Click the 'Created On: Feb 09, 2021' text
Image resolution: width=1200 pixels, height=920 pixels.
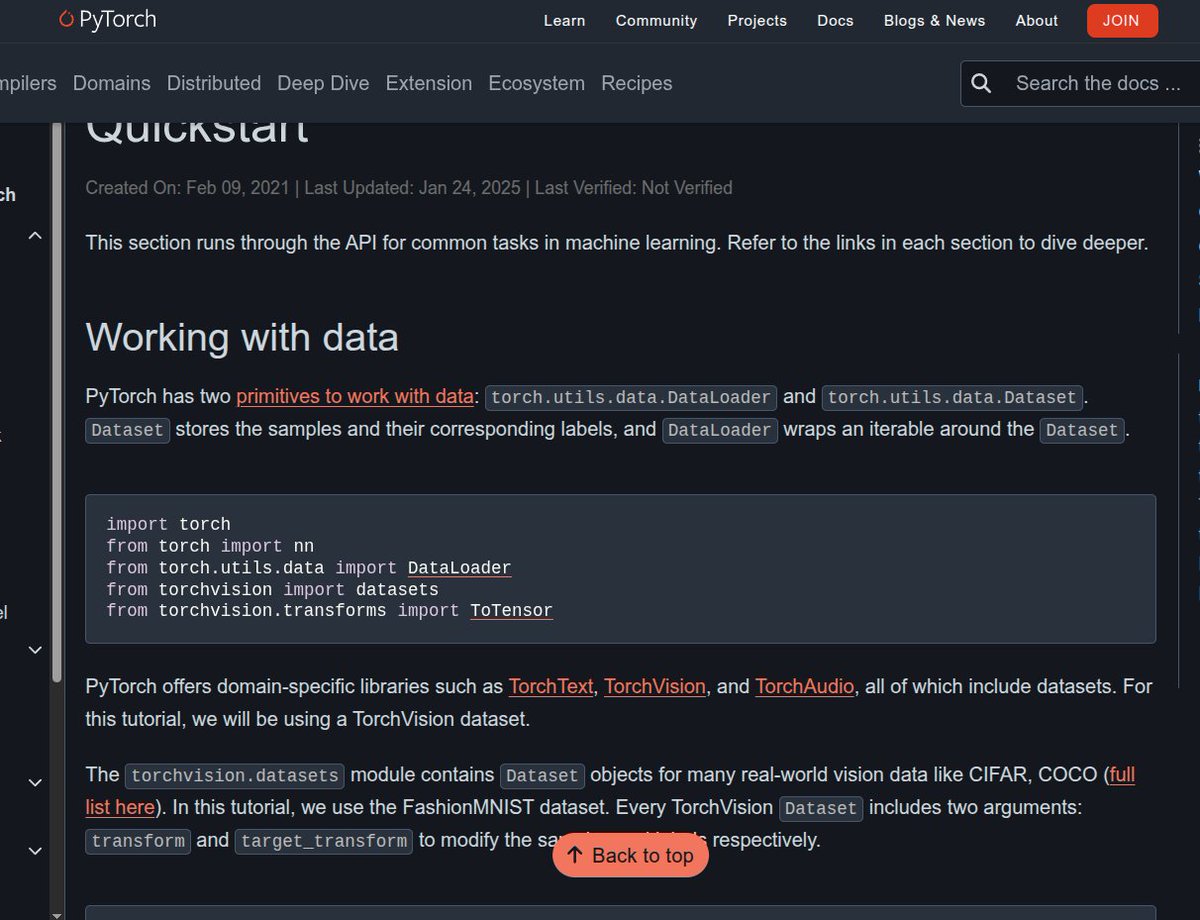click(187, 187)
